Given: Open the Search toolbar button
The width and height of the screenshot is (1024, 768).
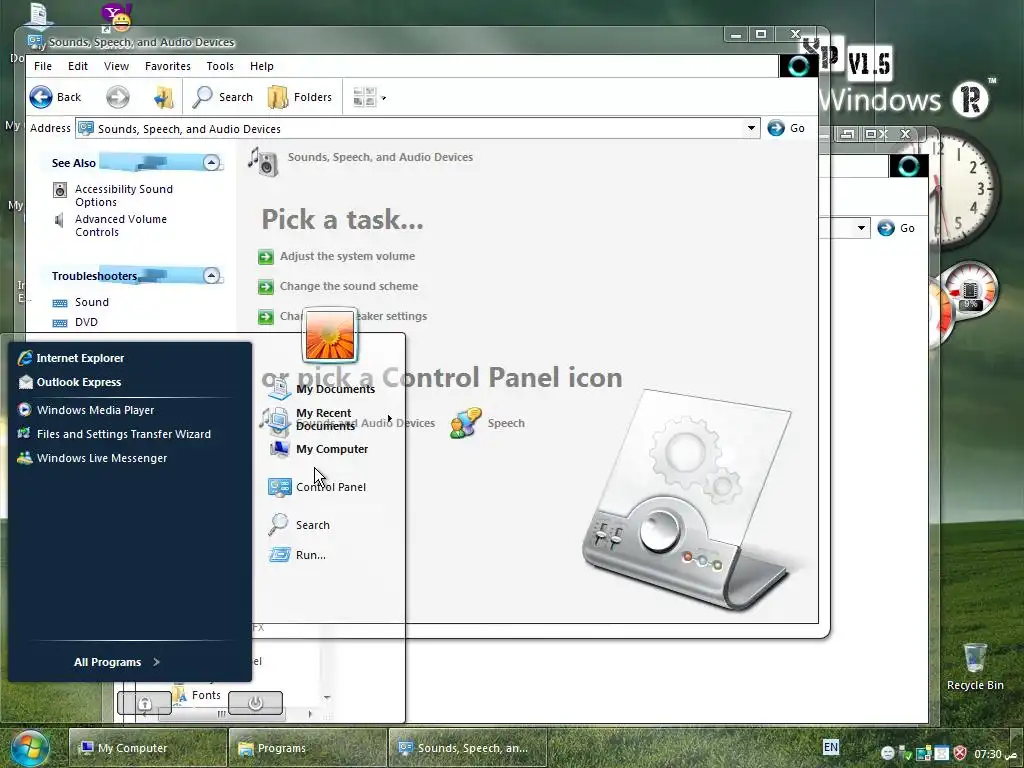Looking at the screenshot, I should pos(223,97).
